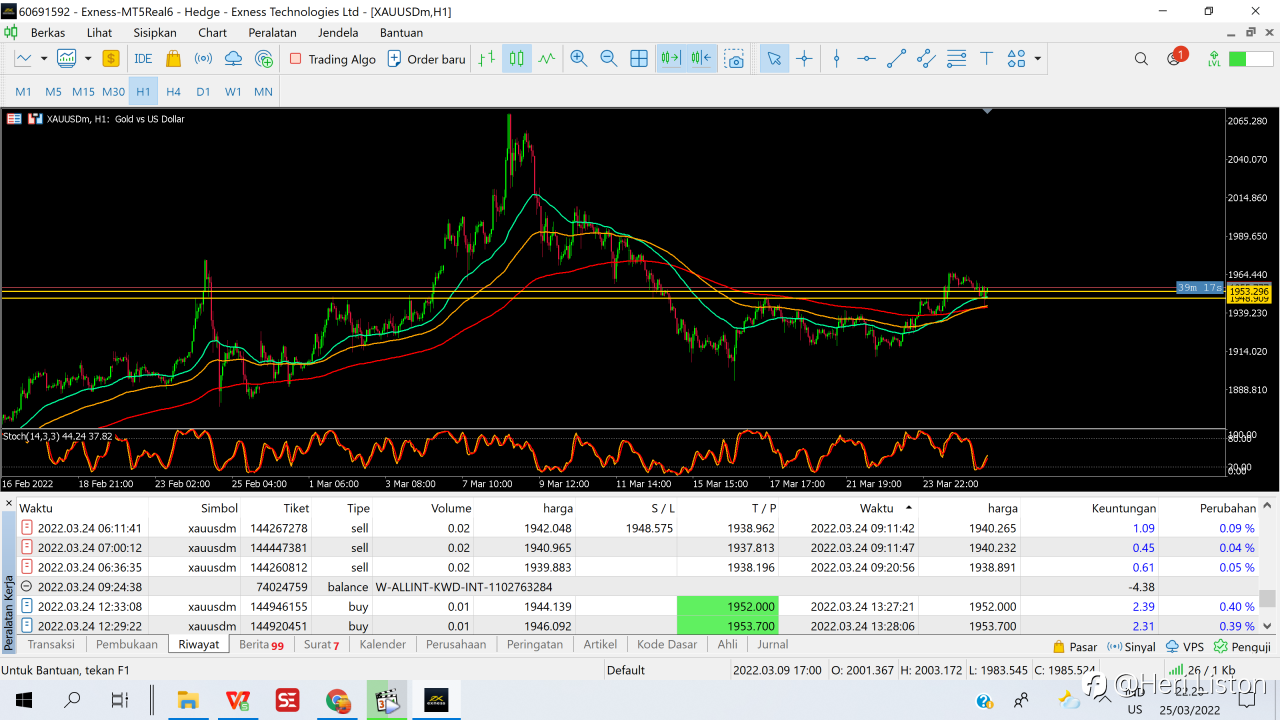Add a text label tool
This screenshot has width=1280, height=720.
[x=986, y=59]
